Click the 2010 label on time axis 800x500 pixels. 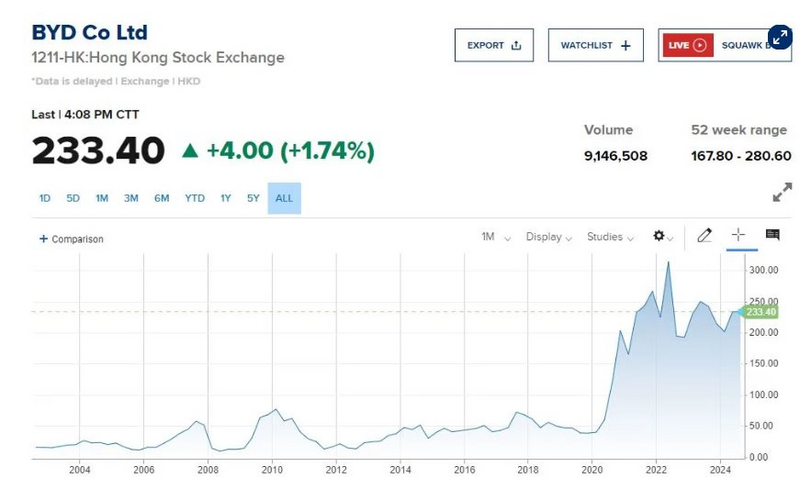272,469
